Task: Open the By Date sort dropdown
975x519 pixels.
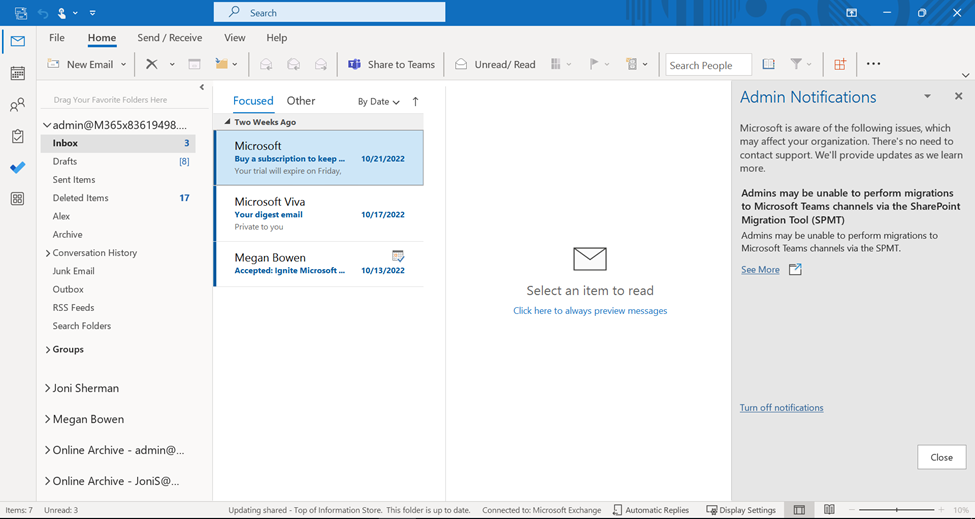Action: click(x=379, y=102)
